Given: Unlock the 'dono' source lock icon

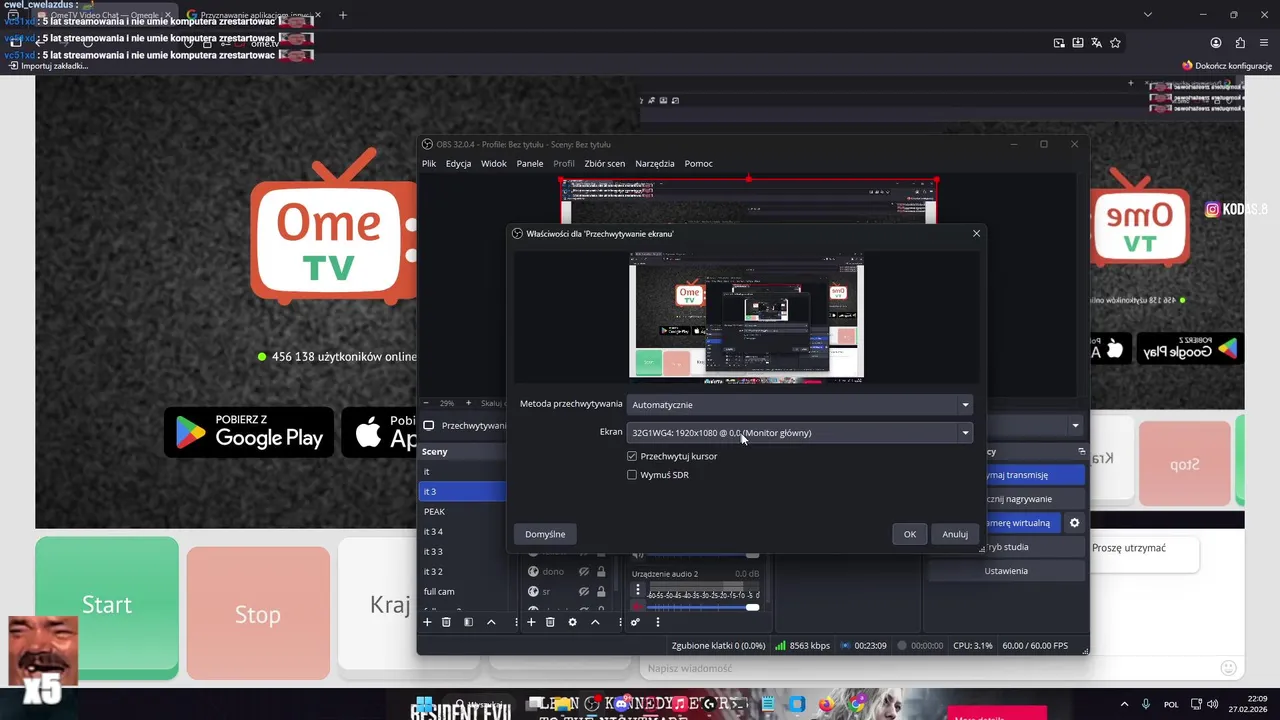Looking at the screenshot, I should (601, 572).
